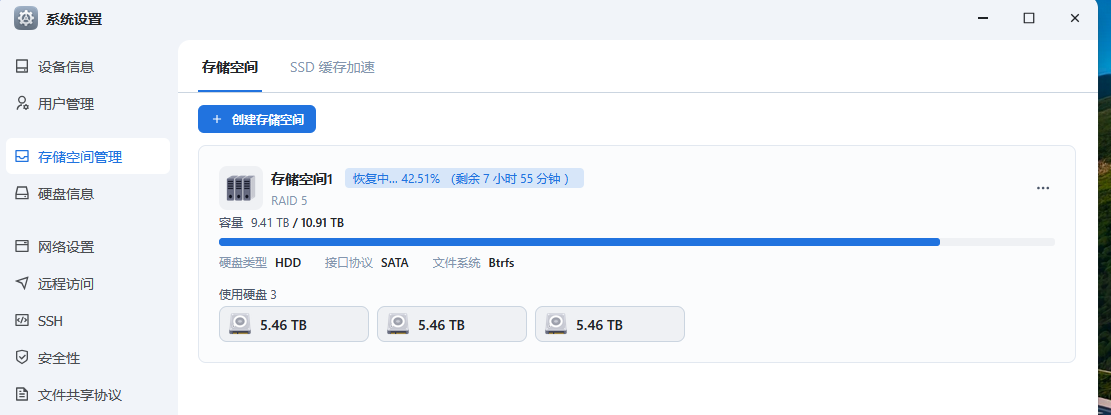This screenshot has width=1111, height=415.
Task: Click the 创建存储空间 button
Action: click(x=257, y=119)
